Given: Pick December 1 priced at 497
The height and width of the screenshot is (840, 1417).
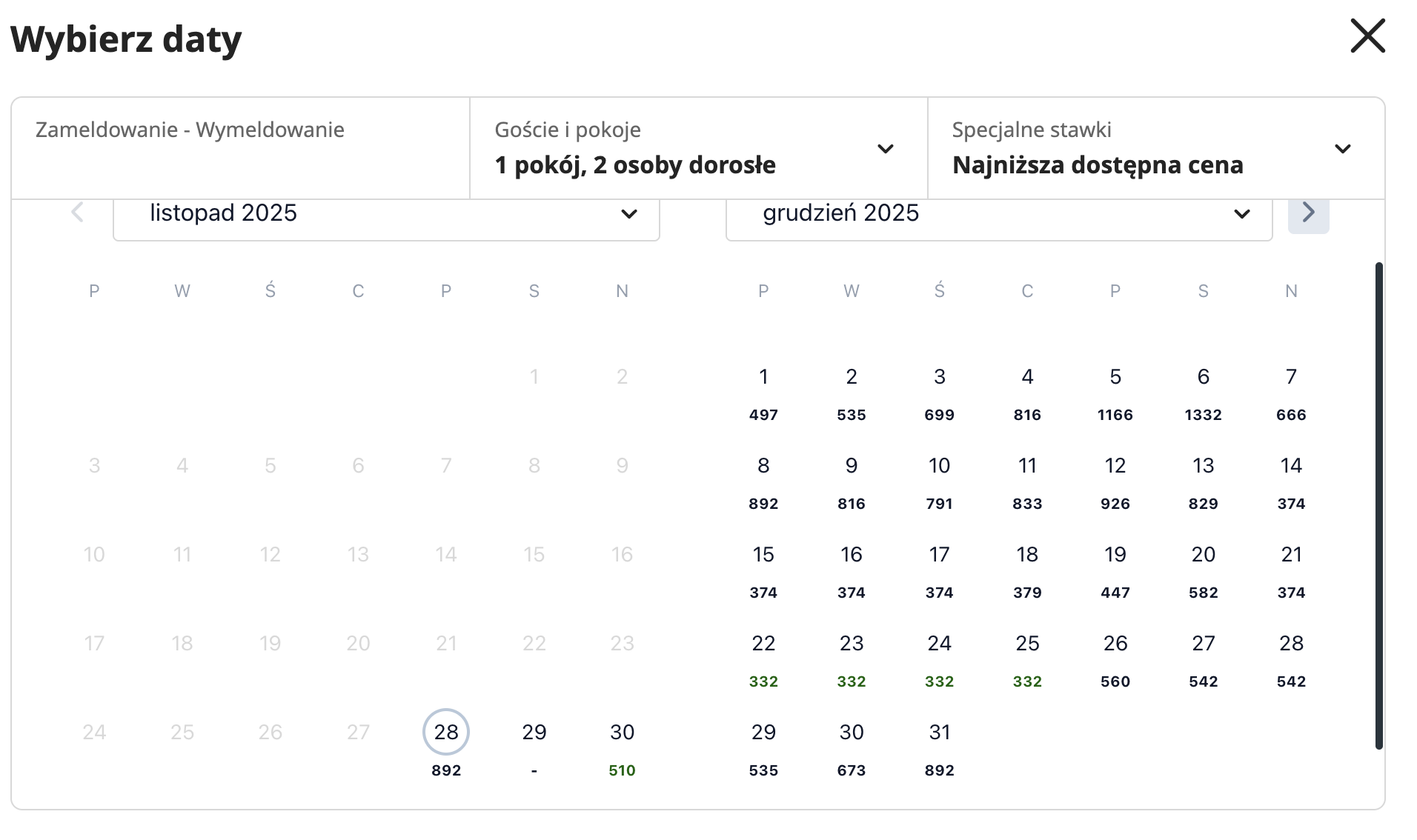Looking at the screenshot, I should pos(763,389).
